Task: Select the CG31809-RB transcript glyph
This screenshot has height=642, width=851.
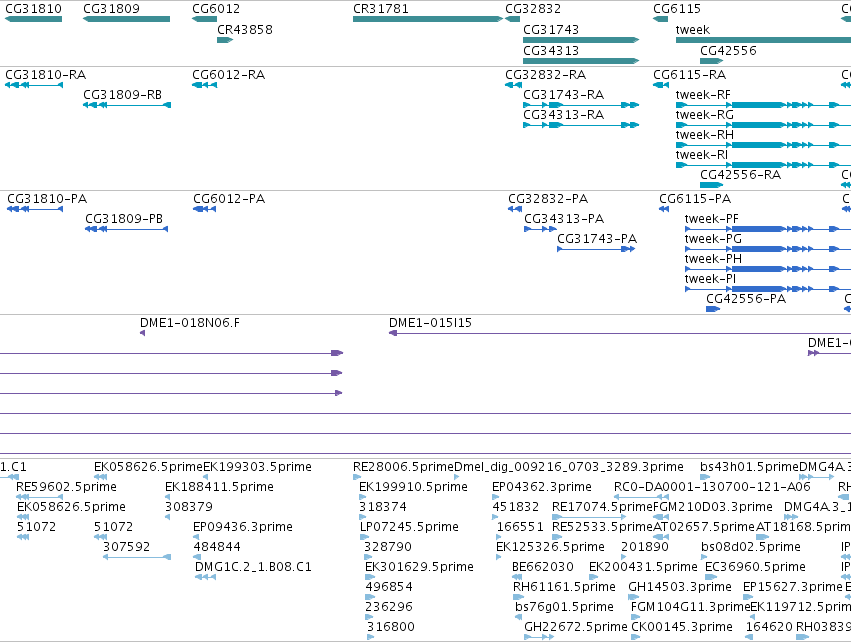Action: [127, 105]
